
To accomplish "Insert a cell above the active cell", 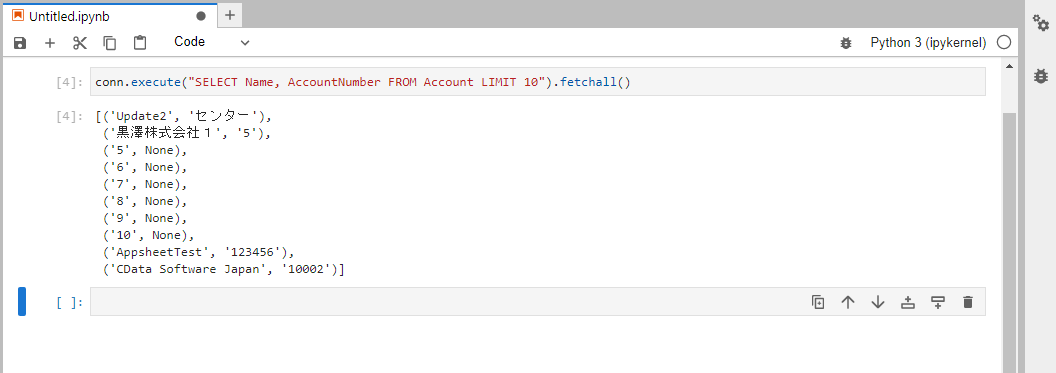I will (908, 302).
